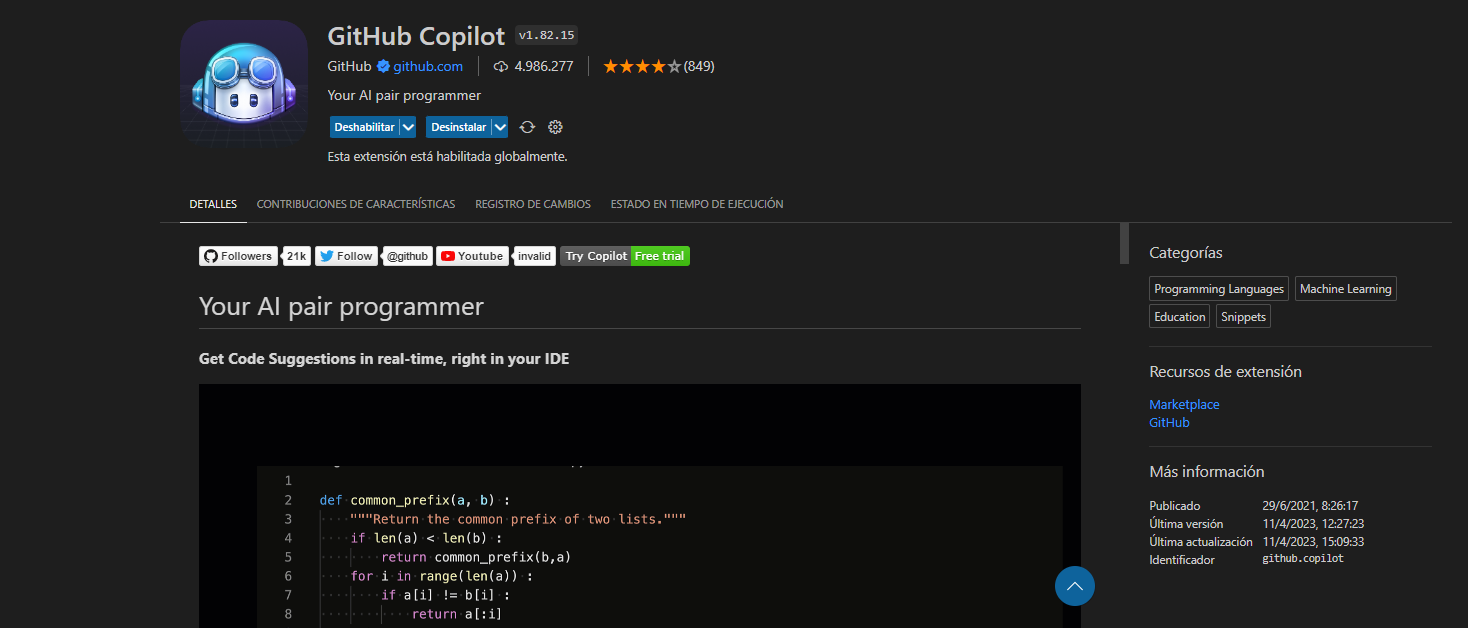Open the DETALLES tab

click(213, 204)
